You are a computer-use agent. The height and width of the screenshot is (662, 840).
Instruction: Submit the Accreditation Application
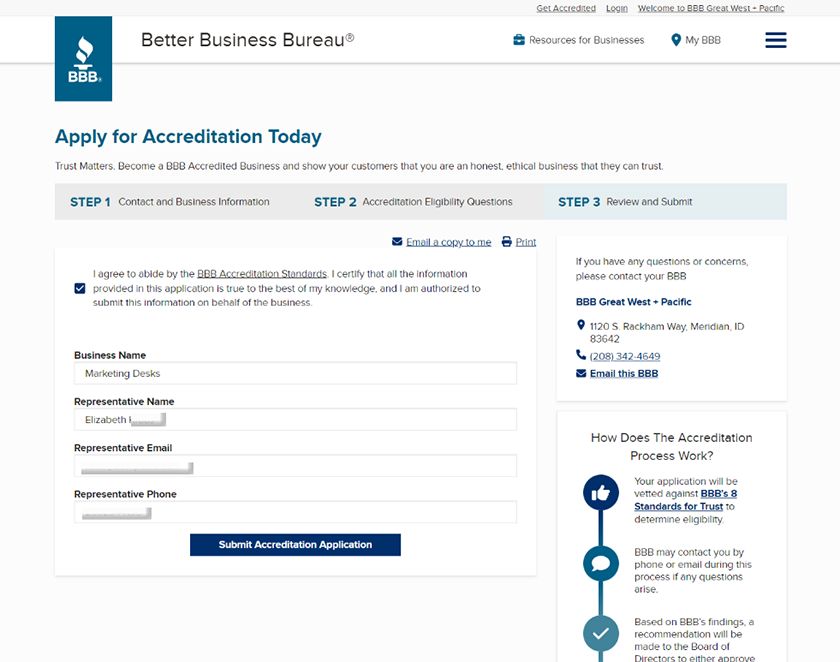pyautogui.click(x=295, y=545)
